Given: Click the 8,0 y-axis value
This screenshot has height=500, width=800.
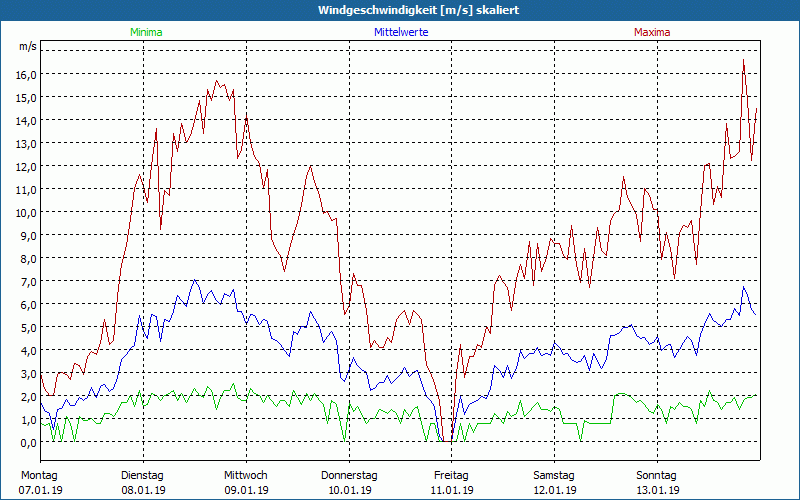Looking at the screenshot, I should coord(30,258).
